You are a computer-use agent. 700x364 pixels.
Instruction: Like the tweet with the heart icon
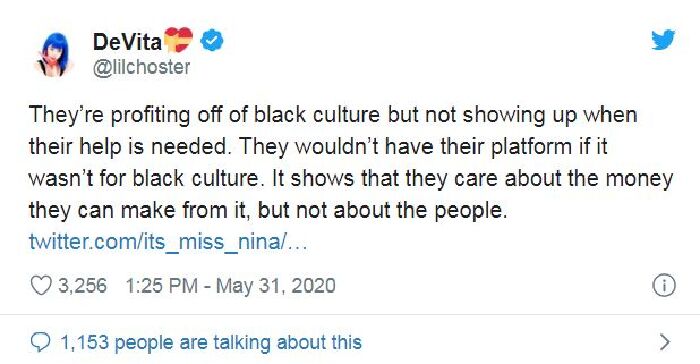[x=41, y=285]
